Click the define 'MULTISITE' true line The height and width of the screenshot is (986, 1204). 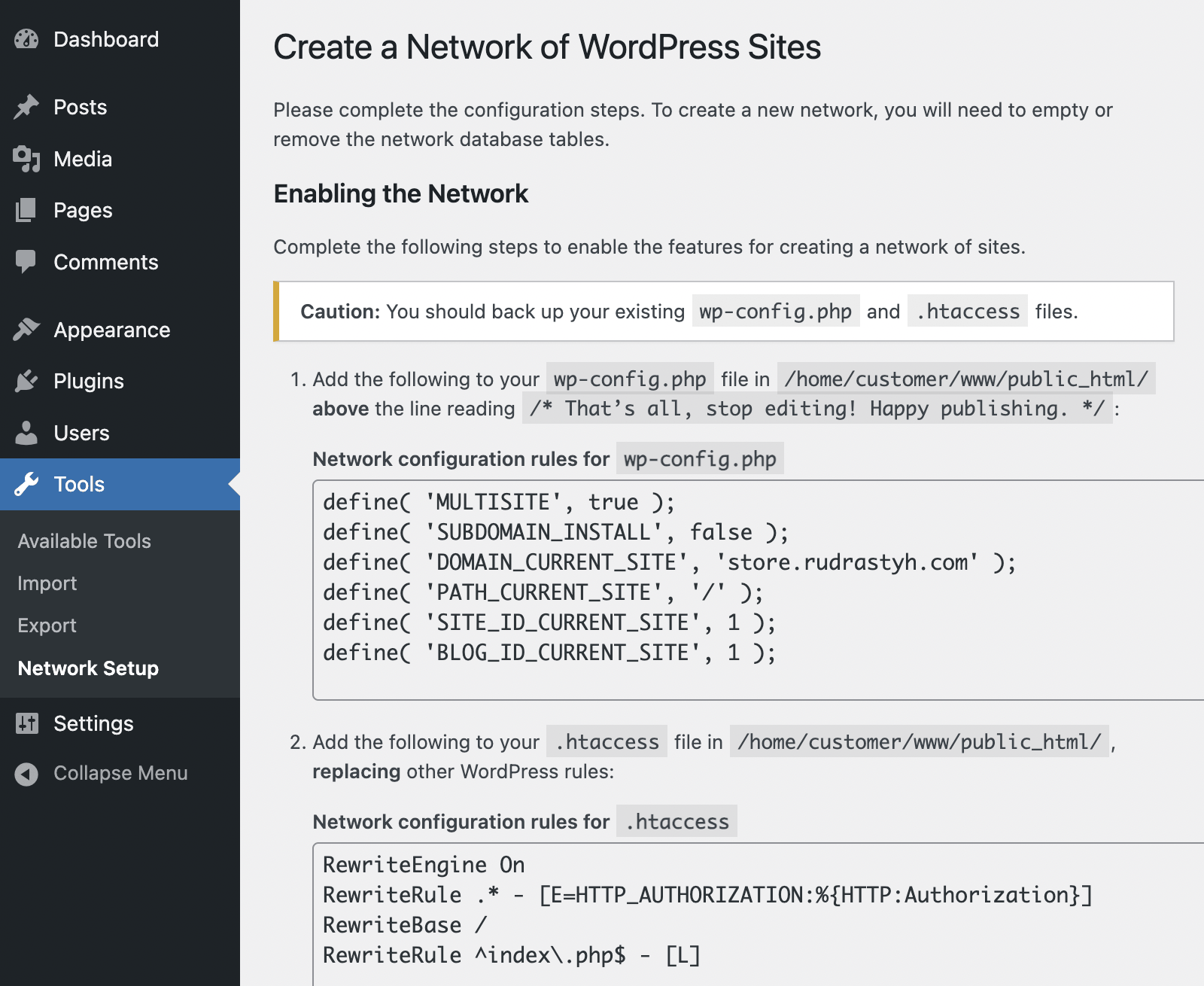(x=499, y=502)
